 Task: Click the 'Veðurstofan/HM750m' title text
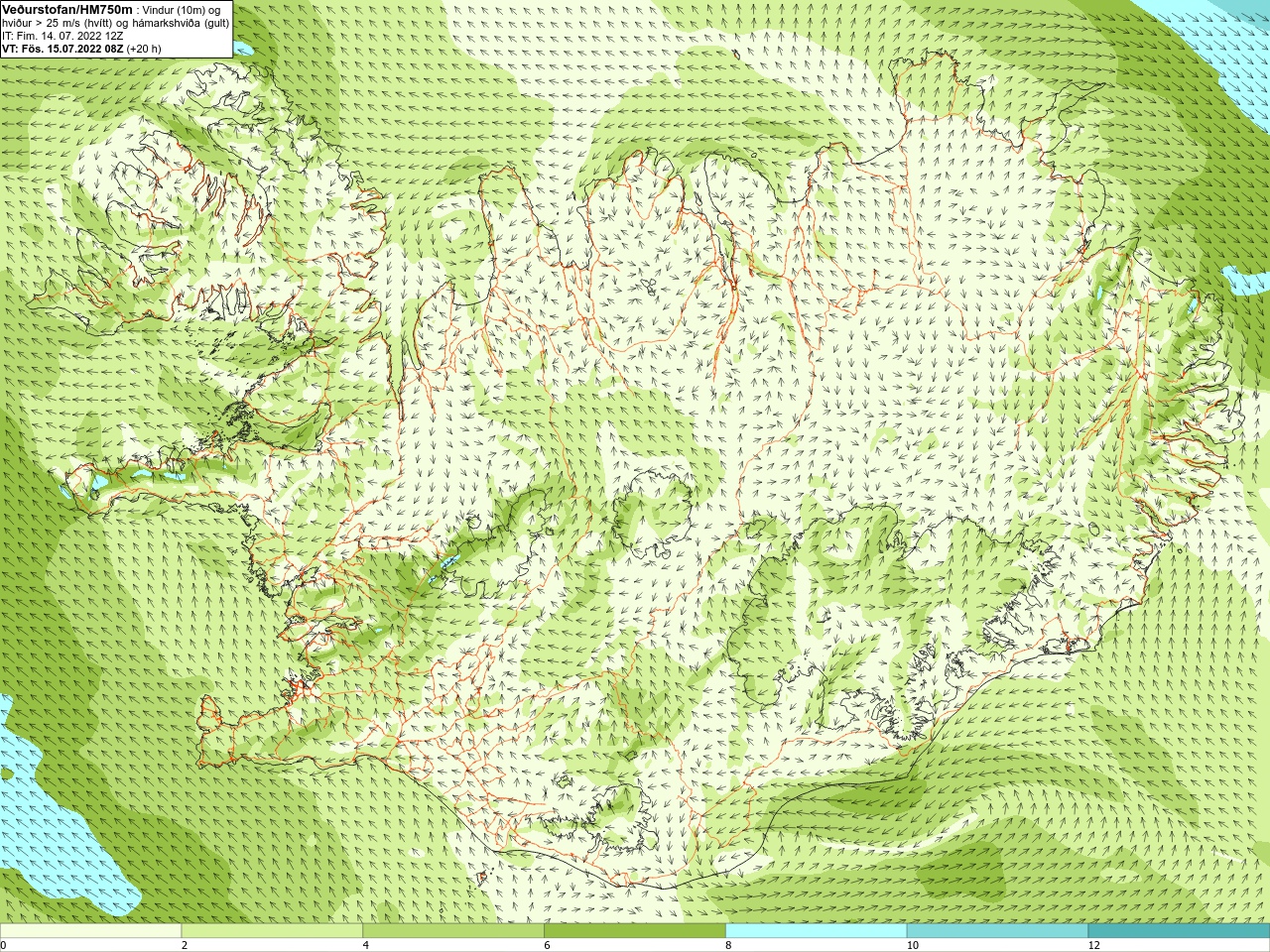(67, 10)
